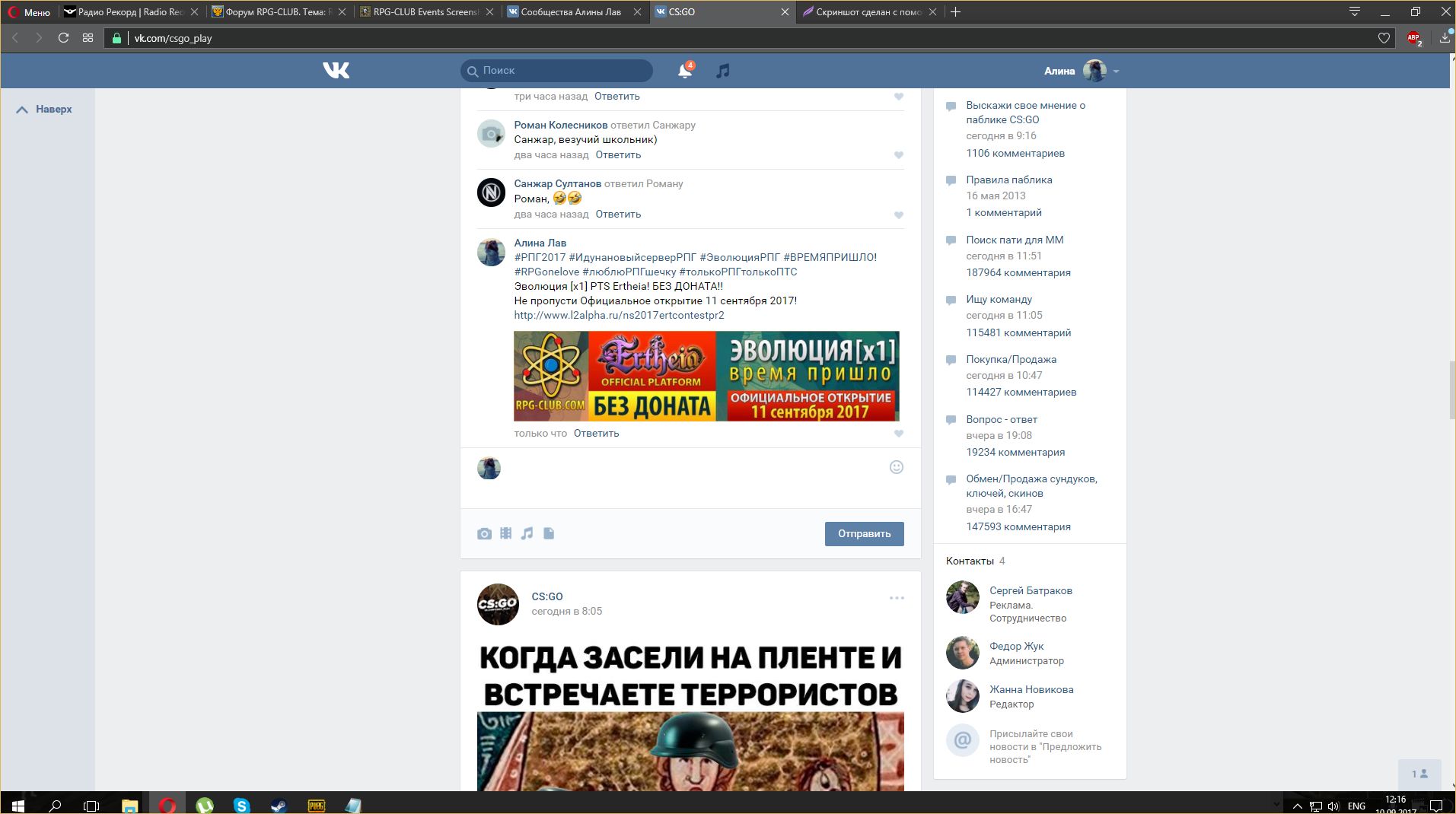Open Skype from the taskbar
The height and width of the screenshot is (814, 1456).
(241, 805)
